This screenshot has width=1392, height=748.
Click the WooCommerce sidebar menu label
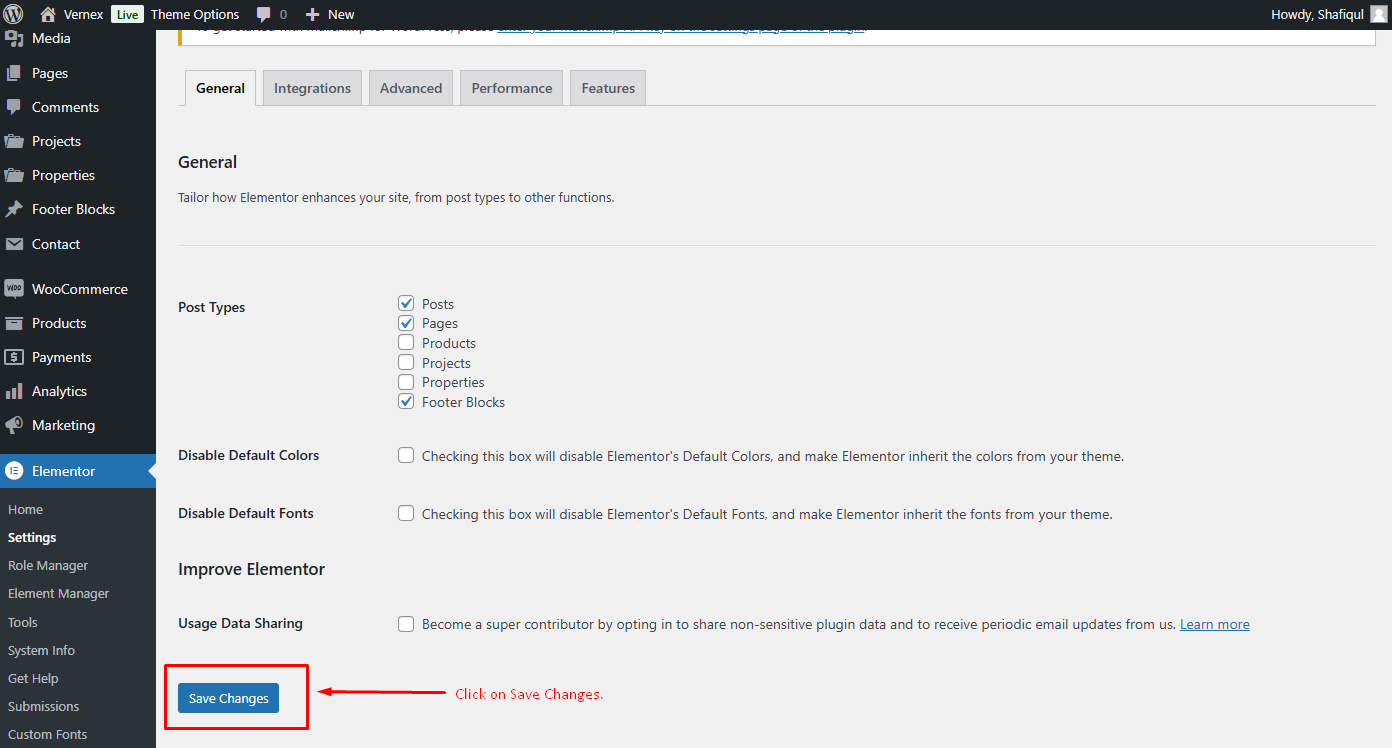click(80, 289)
